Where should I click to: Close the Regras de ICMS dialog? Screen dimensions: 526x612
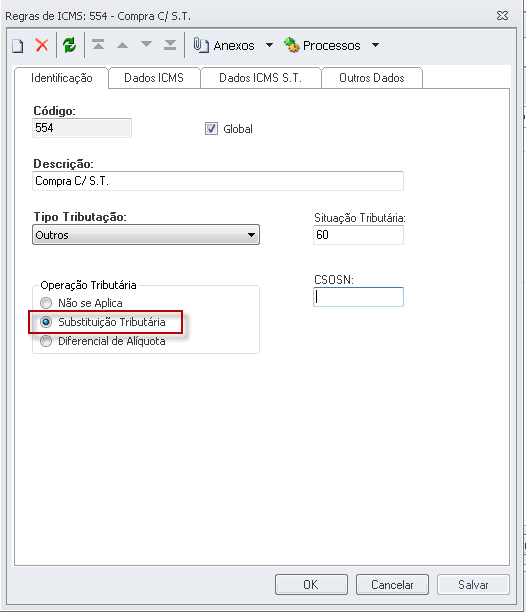point(503,16)
